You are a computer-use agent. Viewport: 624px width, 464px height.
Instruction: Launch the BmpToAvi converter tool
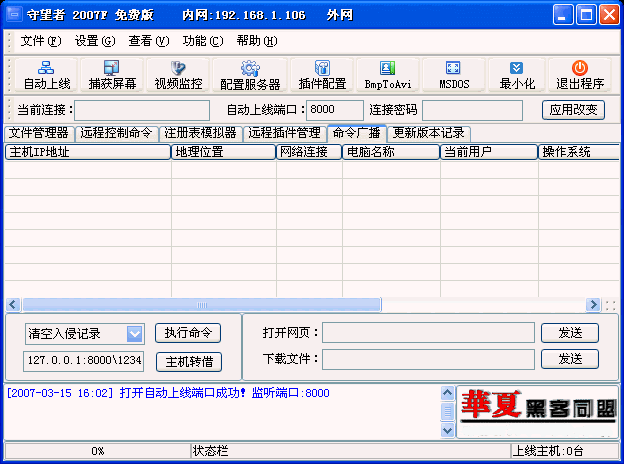point(387,76)
